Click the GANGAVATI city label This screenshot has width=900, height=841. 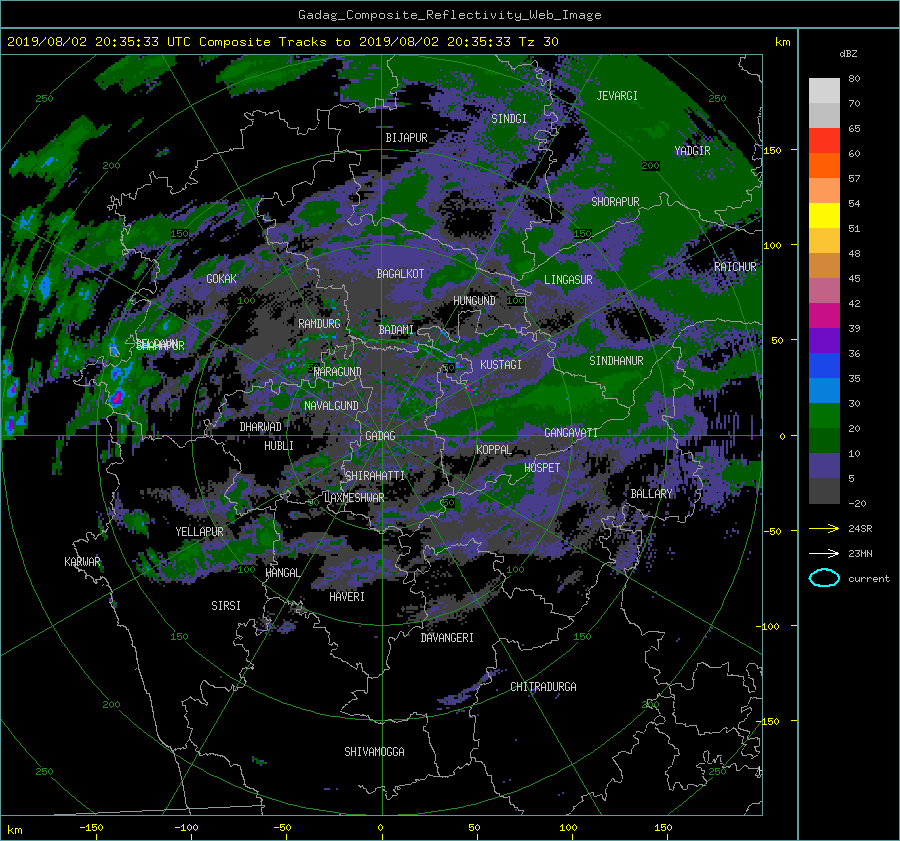[x=571, y=433]
